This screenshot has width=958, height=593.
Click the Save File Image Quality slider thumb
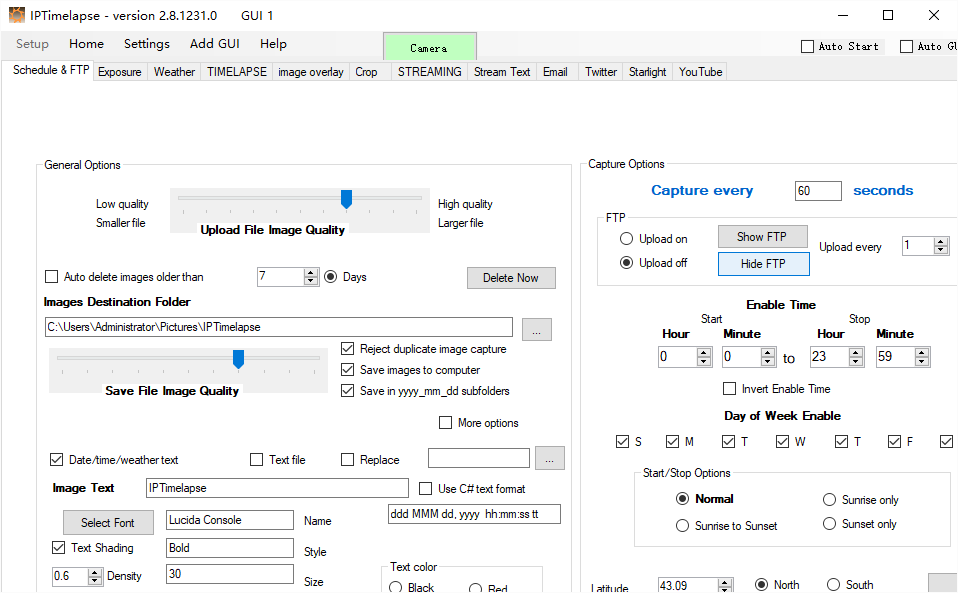[x=239, y=359]
